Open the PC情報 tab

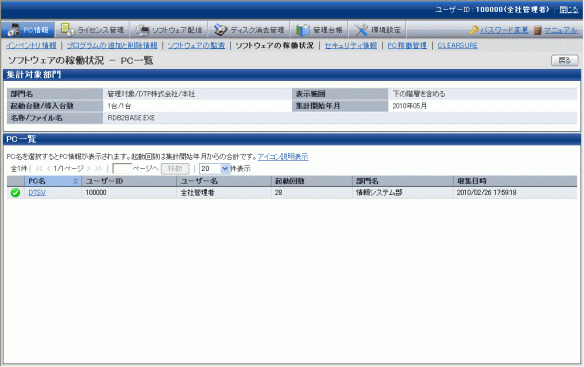[x=28, y=29]
